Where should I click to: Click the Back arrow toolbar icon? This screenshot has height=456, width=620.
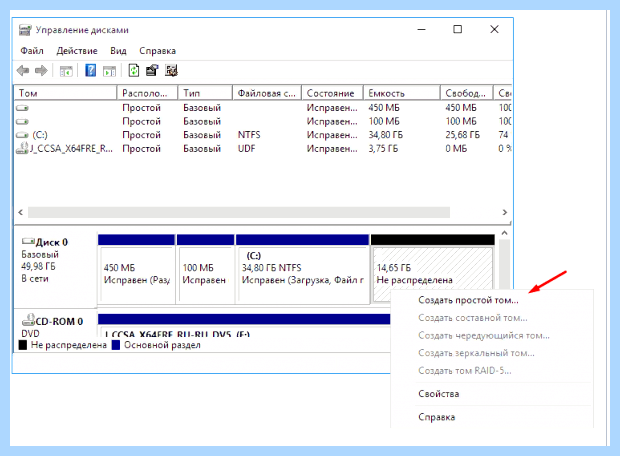[x=23, y=71]
